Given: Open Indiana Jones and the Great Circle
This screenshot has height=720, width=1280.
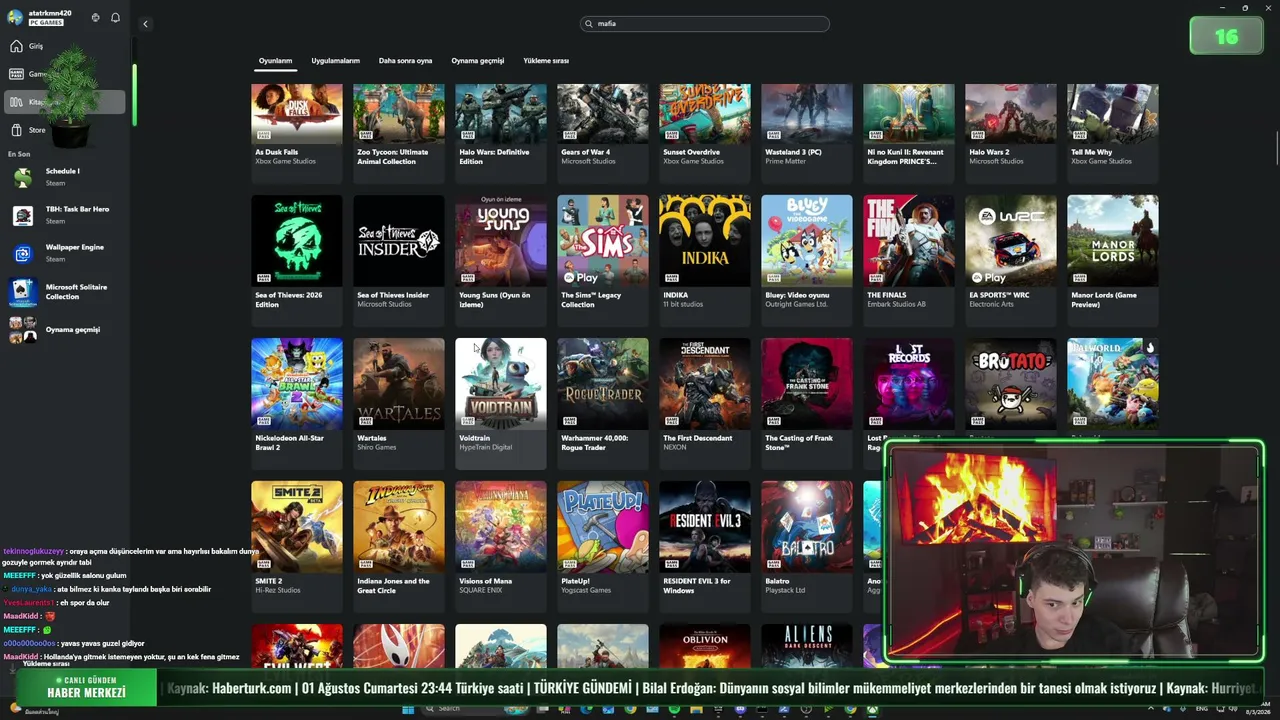Looking at the screenshot, I should (x=399, y=546).
